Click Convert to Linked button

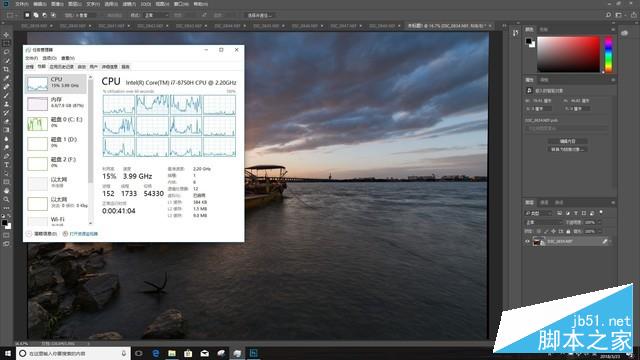pyautogui.click(x=567, y=149)
